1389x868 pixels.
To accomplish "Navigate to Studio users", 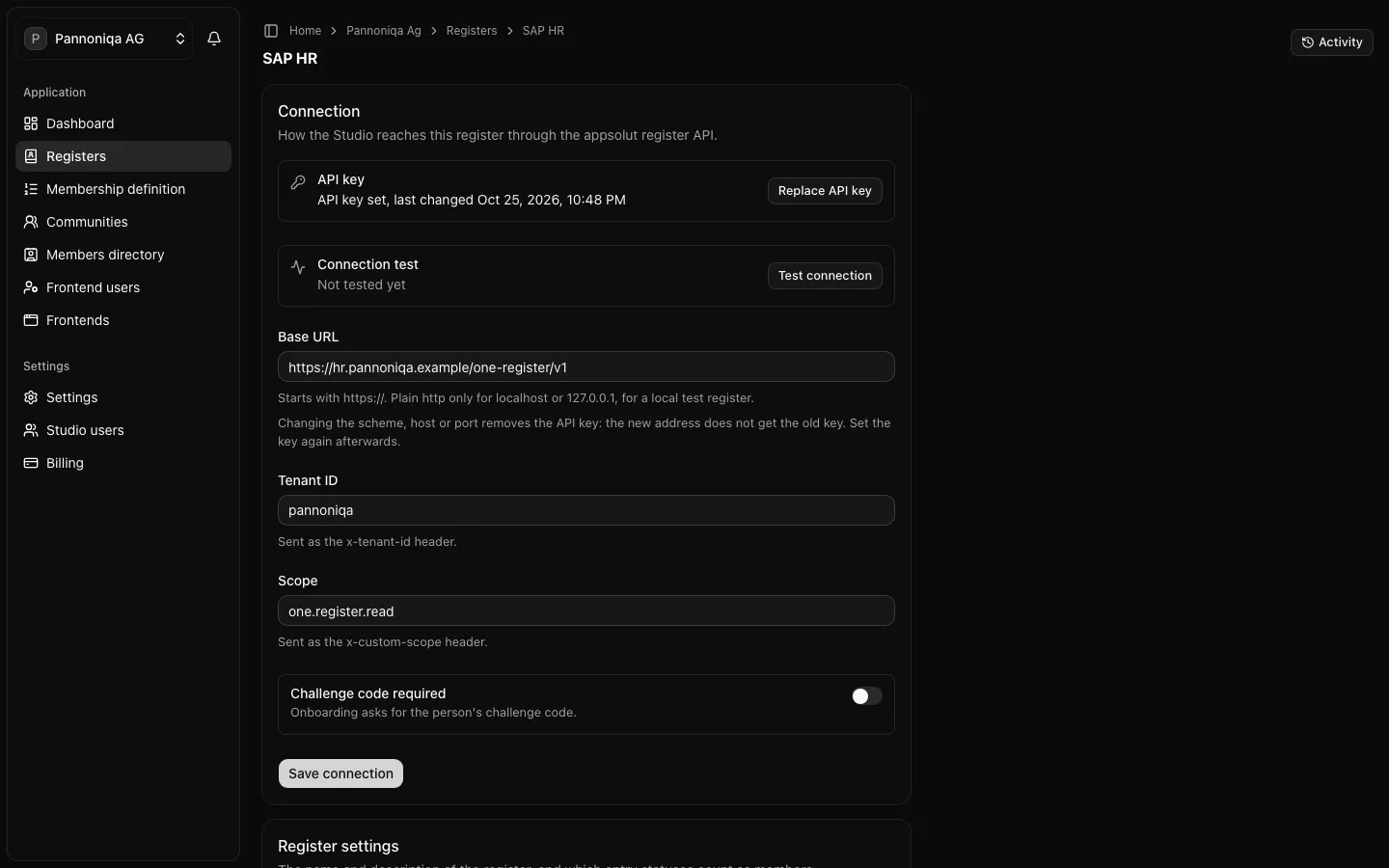I will click(123, 430).
